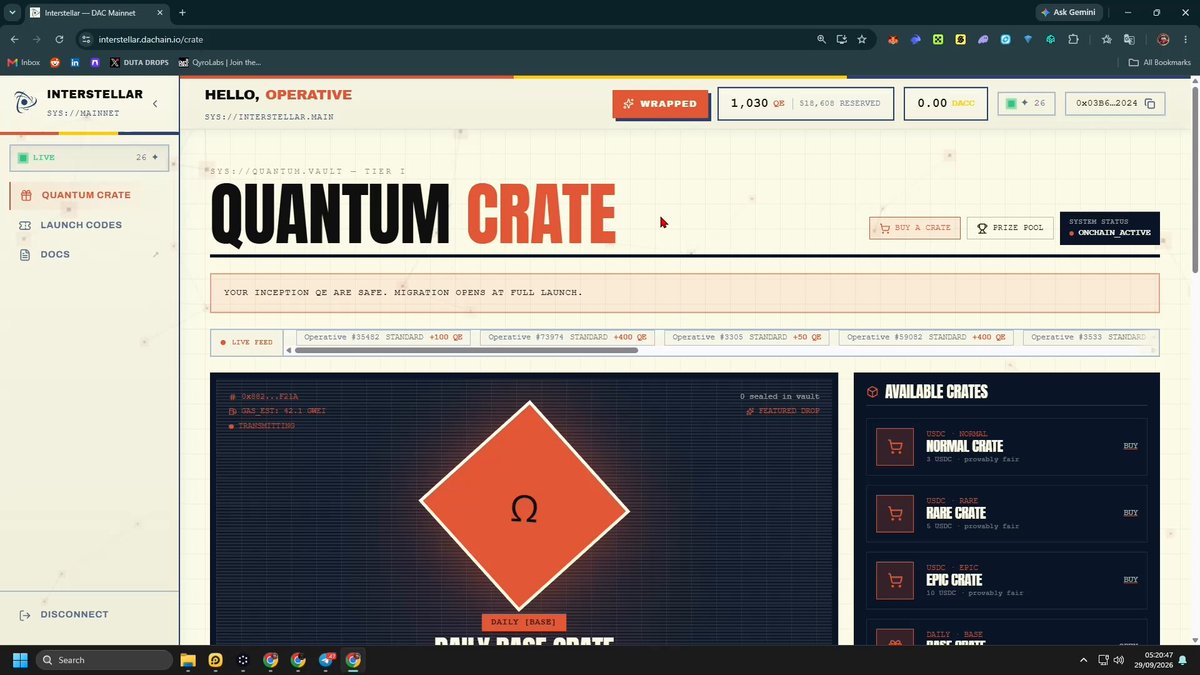
Task: Click the Live Feed label
Action: [246, 342]
